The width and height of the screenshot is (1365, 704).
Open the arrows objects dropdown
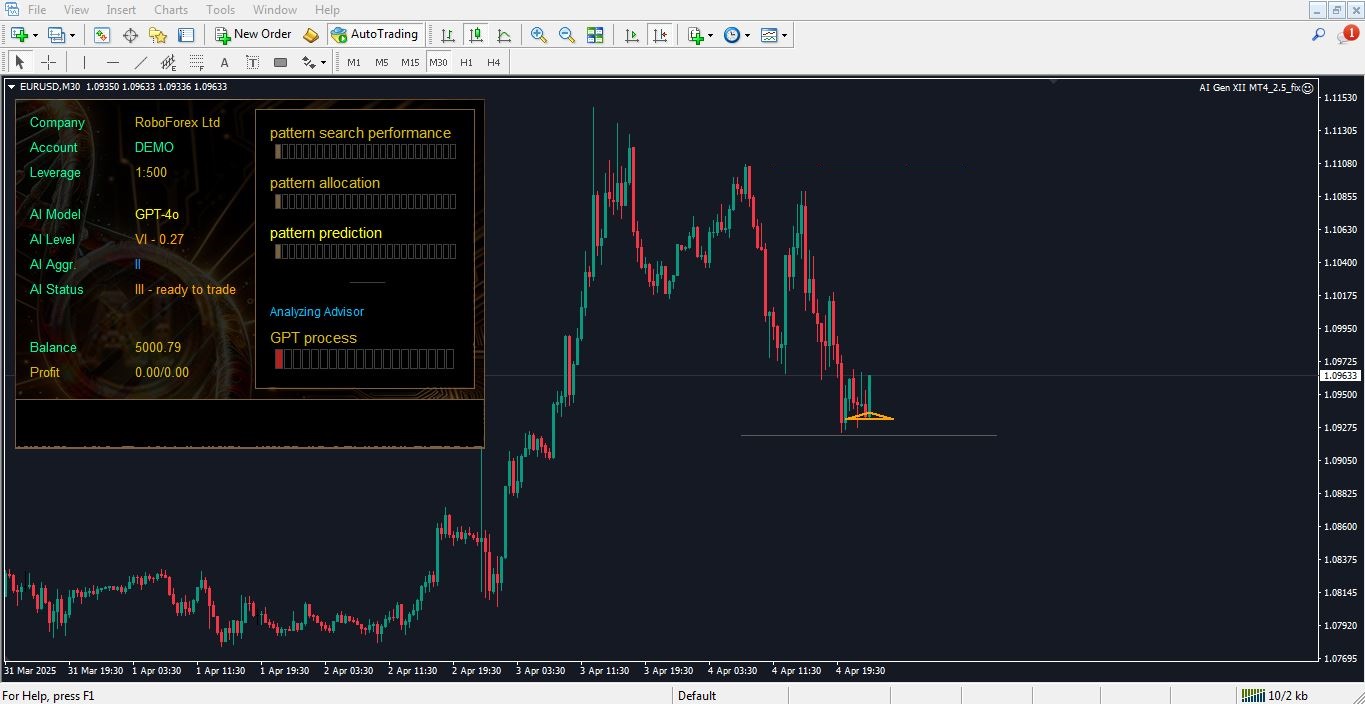click(x=323, y=62)
